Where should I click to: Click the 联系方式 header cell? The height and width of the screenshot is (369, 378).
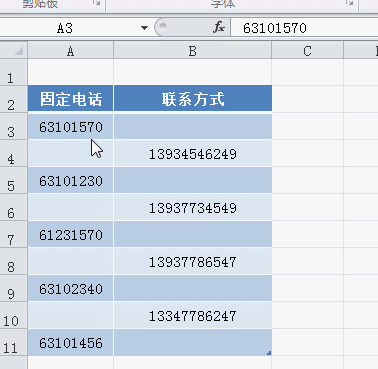coord(193,98)
